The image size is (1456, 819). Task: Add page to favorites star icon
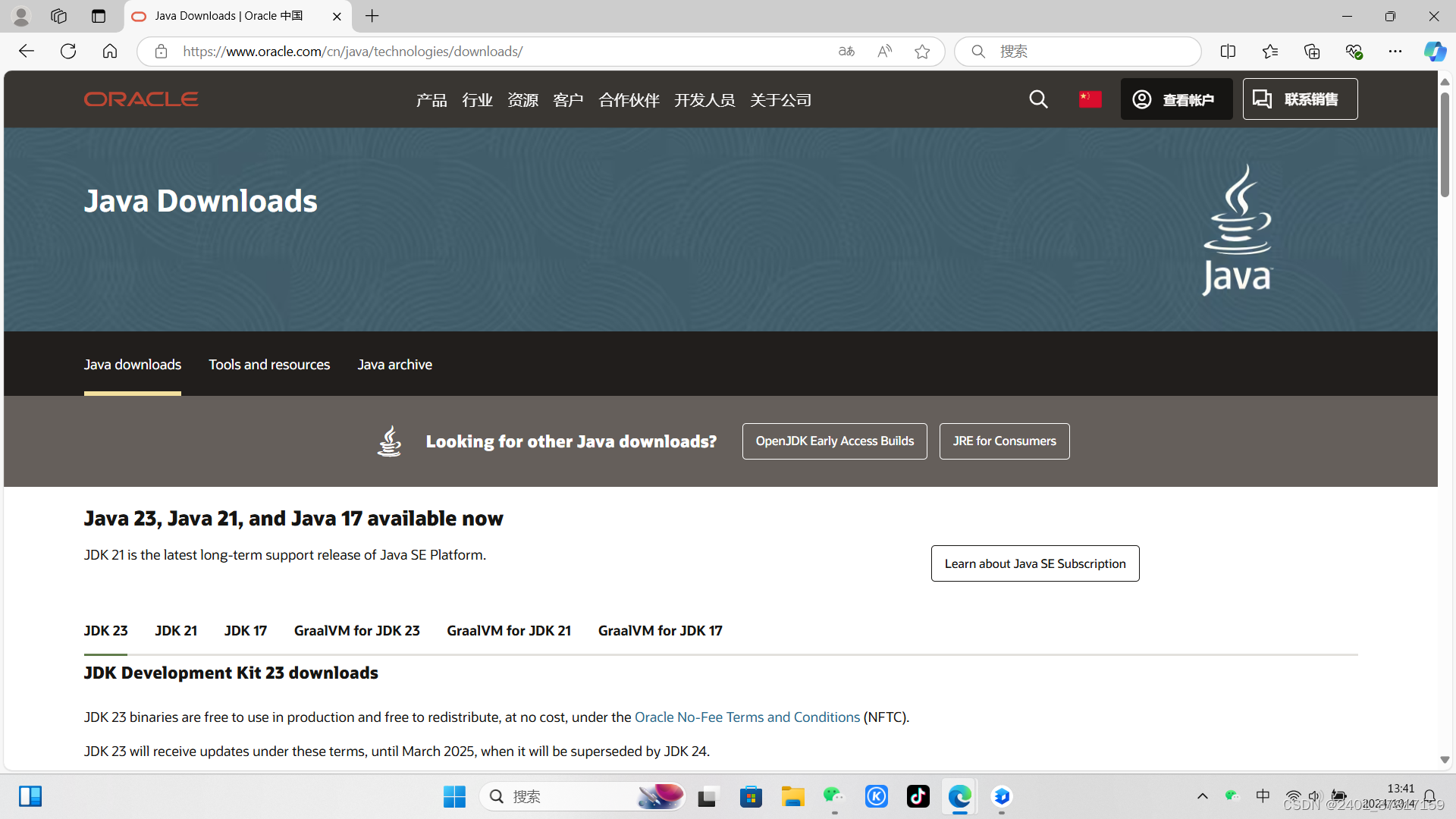click(x=922, y=52)
